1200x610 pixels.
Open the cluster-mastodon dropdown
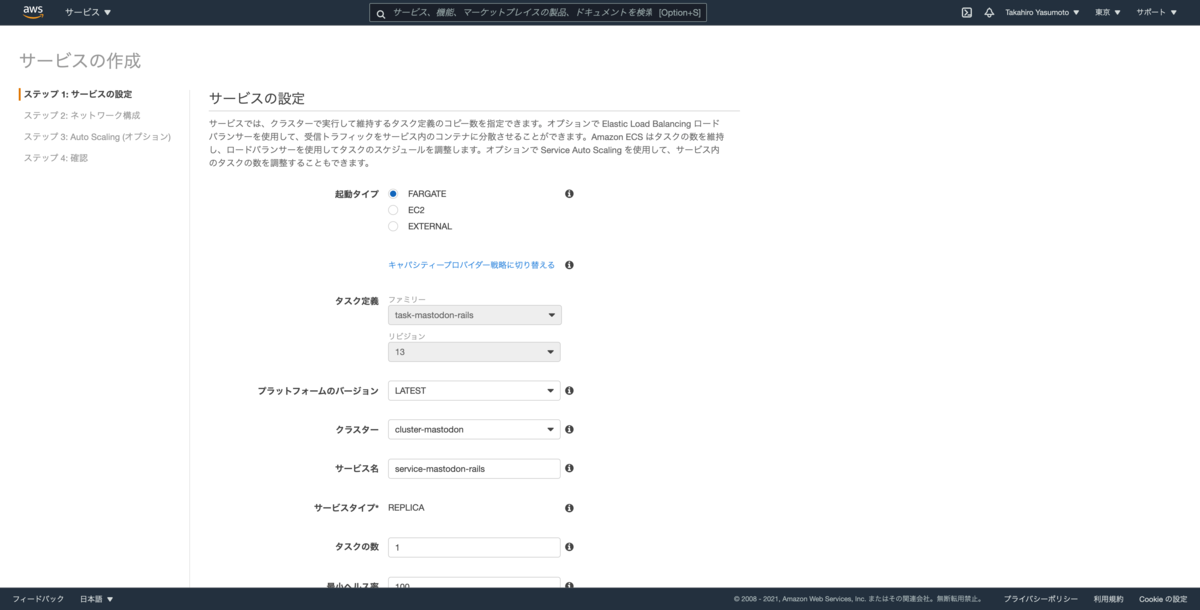pyautogui.click(x=474, y=429)
